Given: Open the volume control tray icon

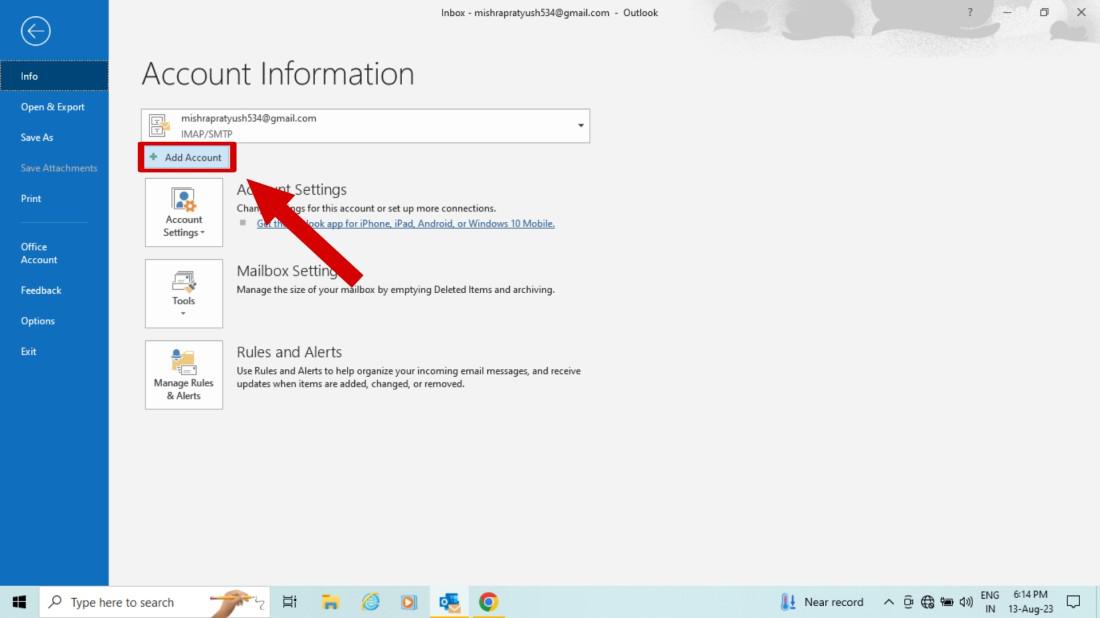Looking at the screenshot, I should (x=966, y=602).
